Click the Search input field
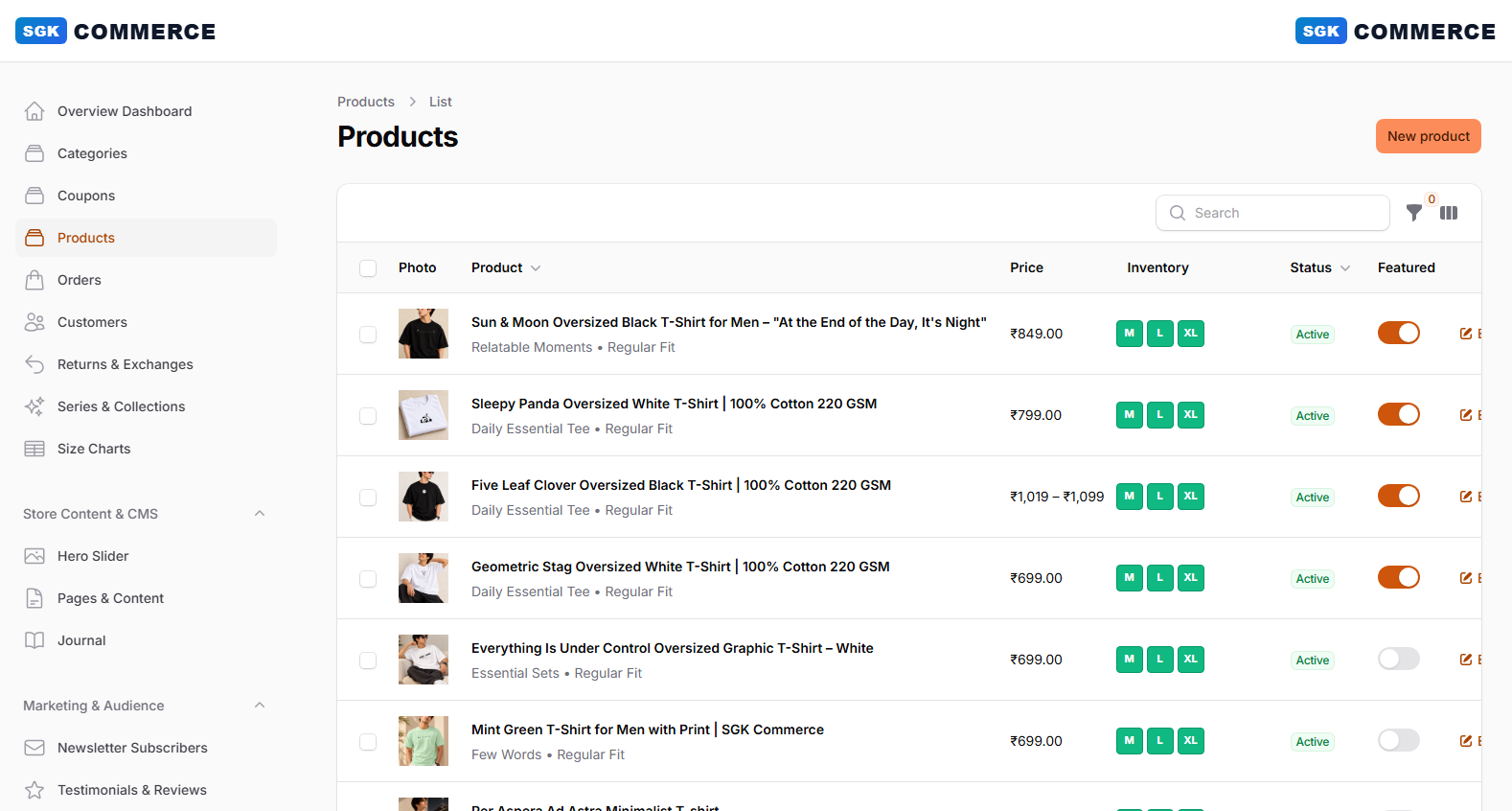The image size is (1512, 811). (x=1272, y=213)
